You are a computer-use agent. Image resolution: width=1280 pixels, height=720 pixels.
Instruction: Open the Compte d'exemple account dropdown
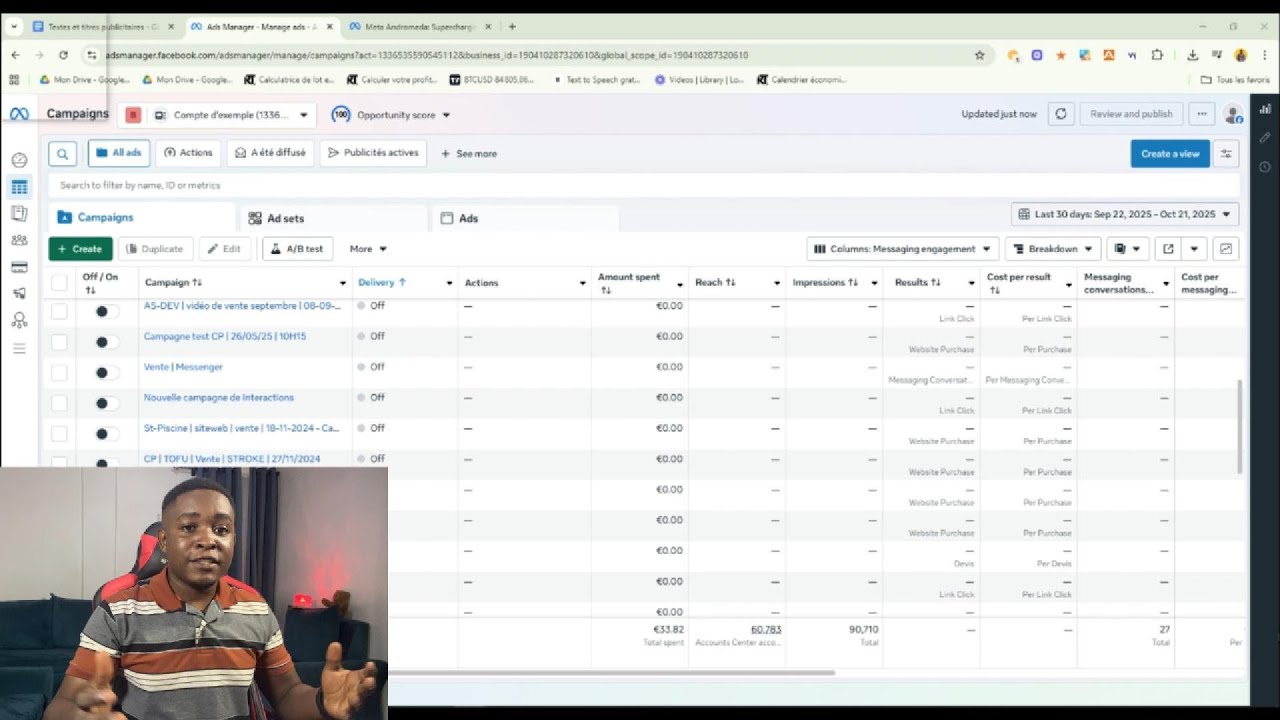point(229,115)
